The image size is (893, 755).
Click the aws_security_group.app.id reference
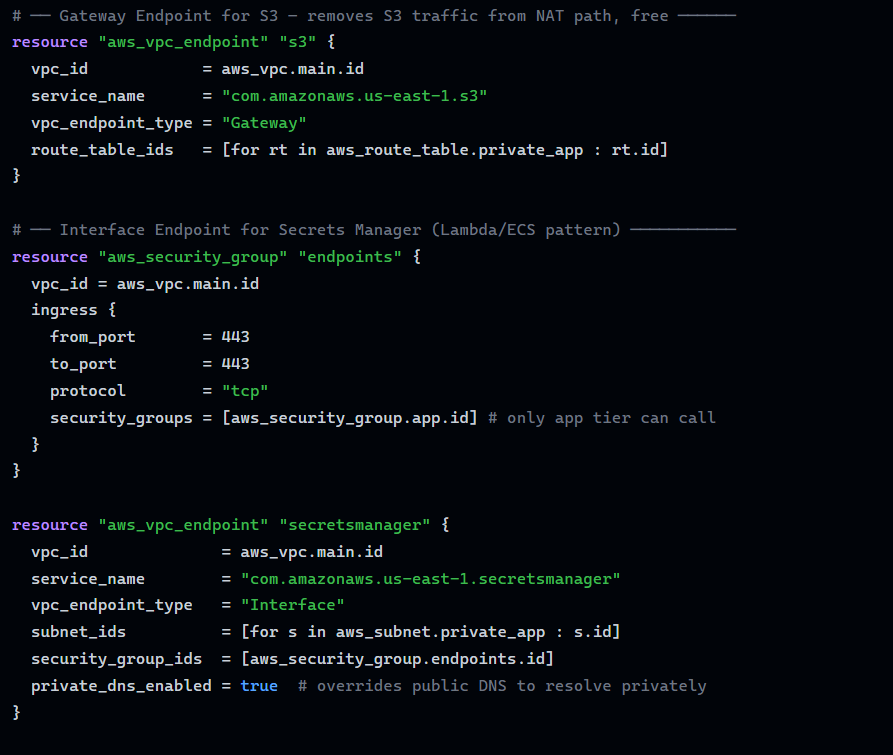click(x=350, y=418)
